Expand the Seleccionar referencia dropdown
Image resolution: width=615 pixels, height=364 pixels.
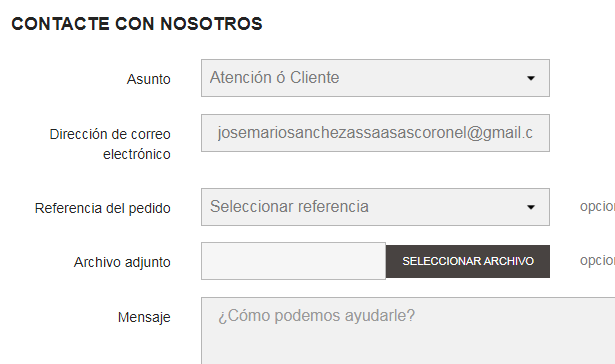[375, 207]
